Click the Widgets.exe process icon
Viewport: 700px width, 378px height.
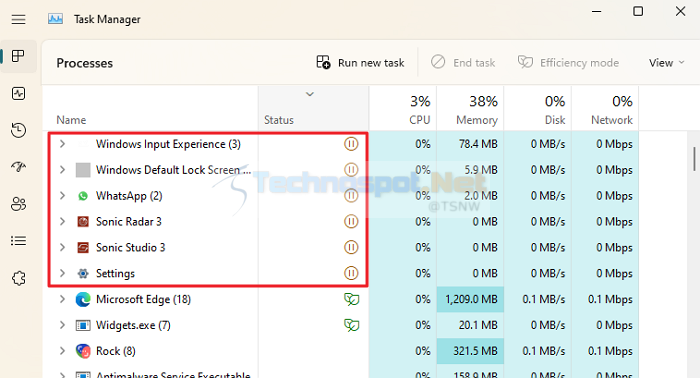(83, 325)
